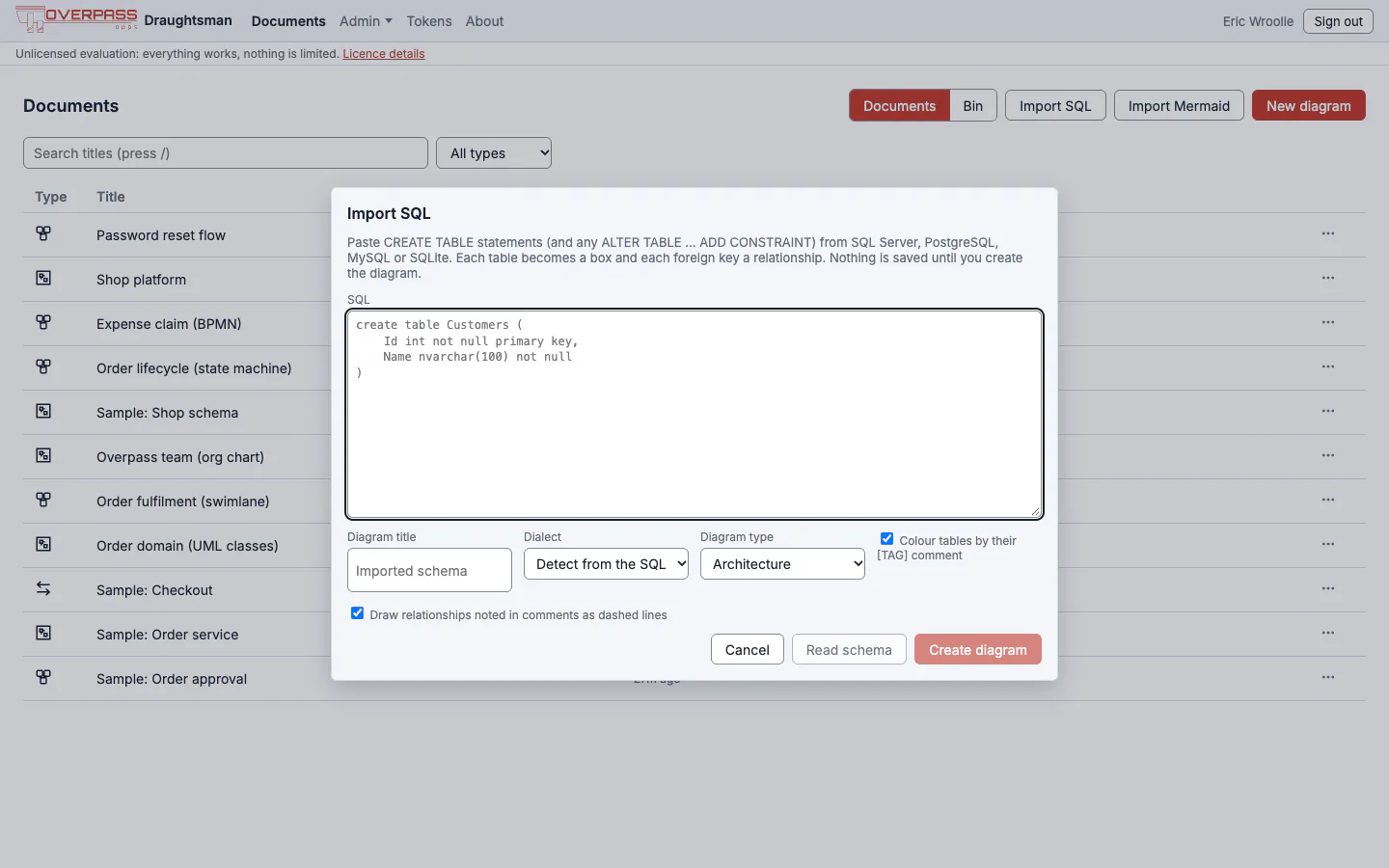
Task: Open more actions for Expense claim row
Action: (x=1328, y=322)
